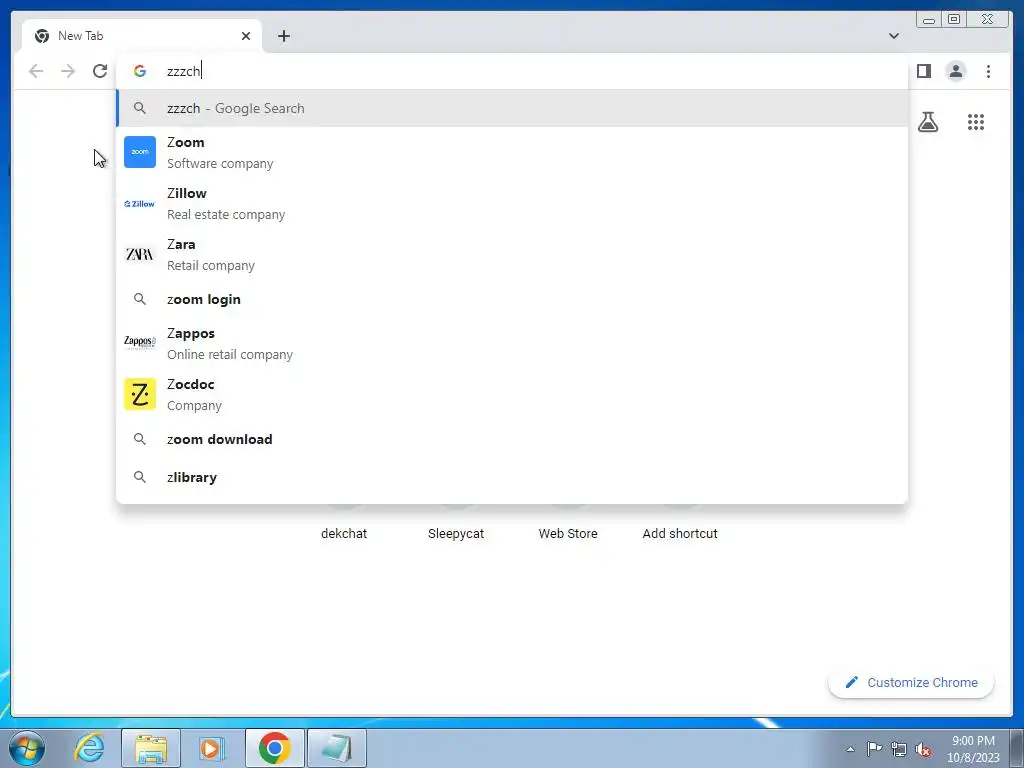Click the Customize Chrome button
Viewport: 1024px width, 768px height.
pos(911,682)
